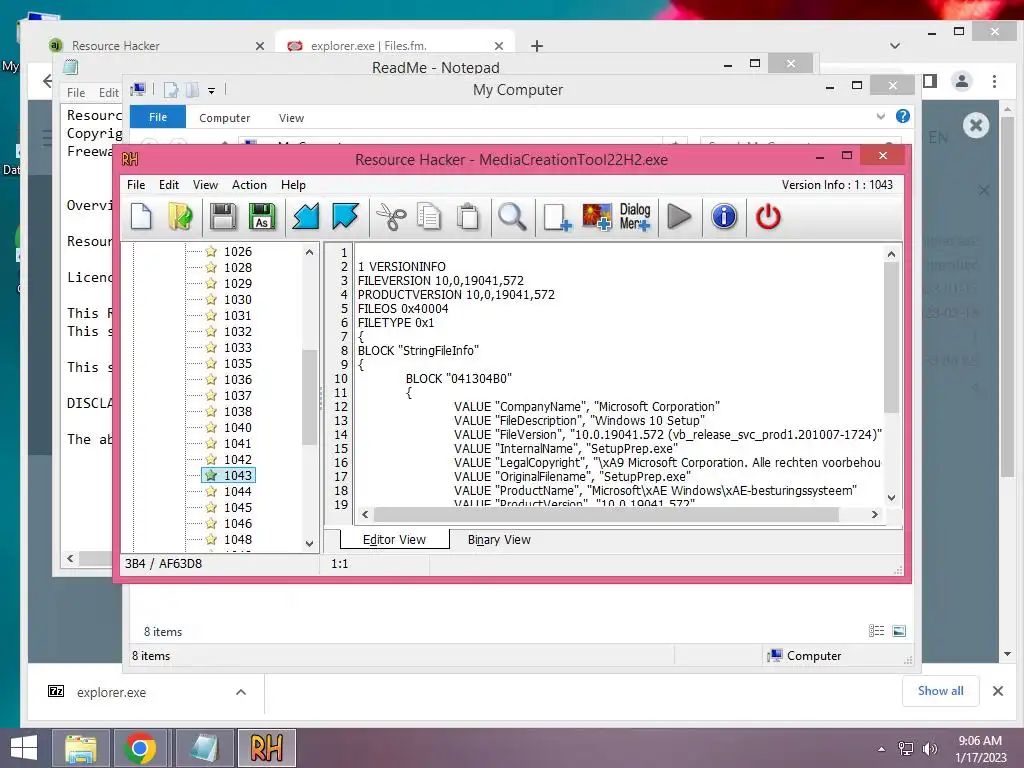The height and width of the screenshot is (768, 1024).
Task: Open the Computer ribbon tab in My Computer
Action: 225,118
